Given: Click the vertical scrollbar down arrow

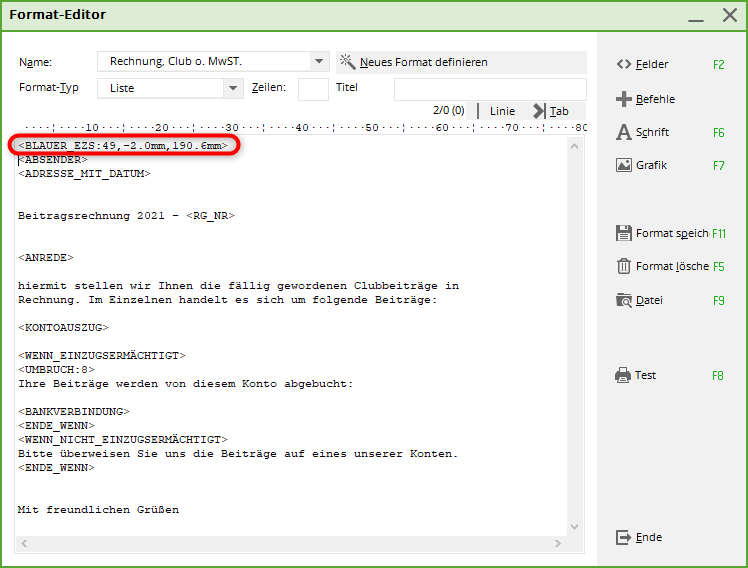Looking at the screenshot, I should pos(575,527).
